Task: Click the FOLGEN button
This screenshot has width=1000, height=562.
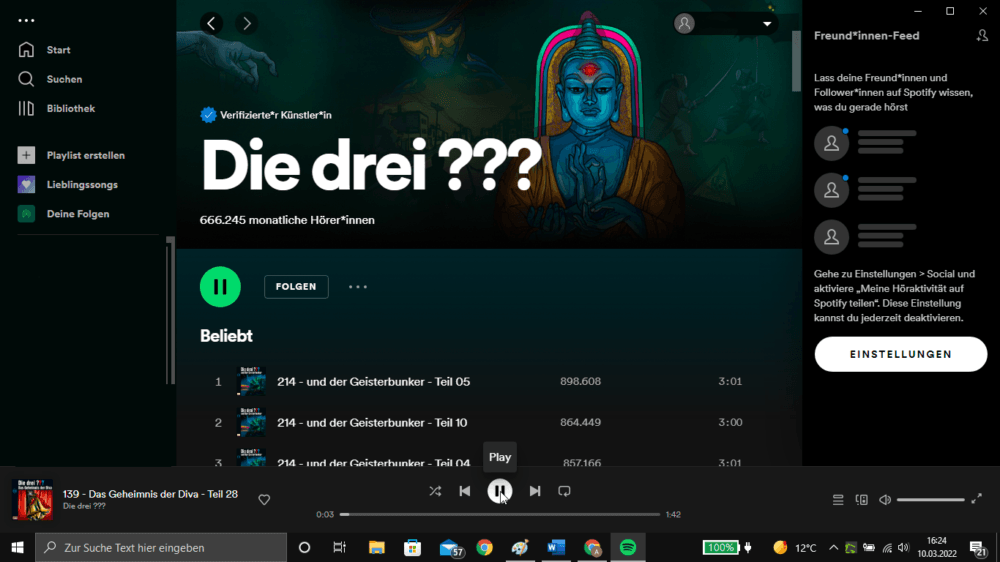Action: [x=296, y=286]
